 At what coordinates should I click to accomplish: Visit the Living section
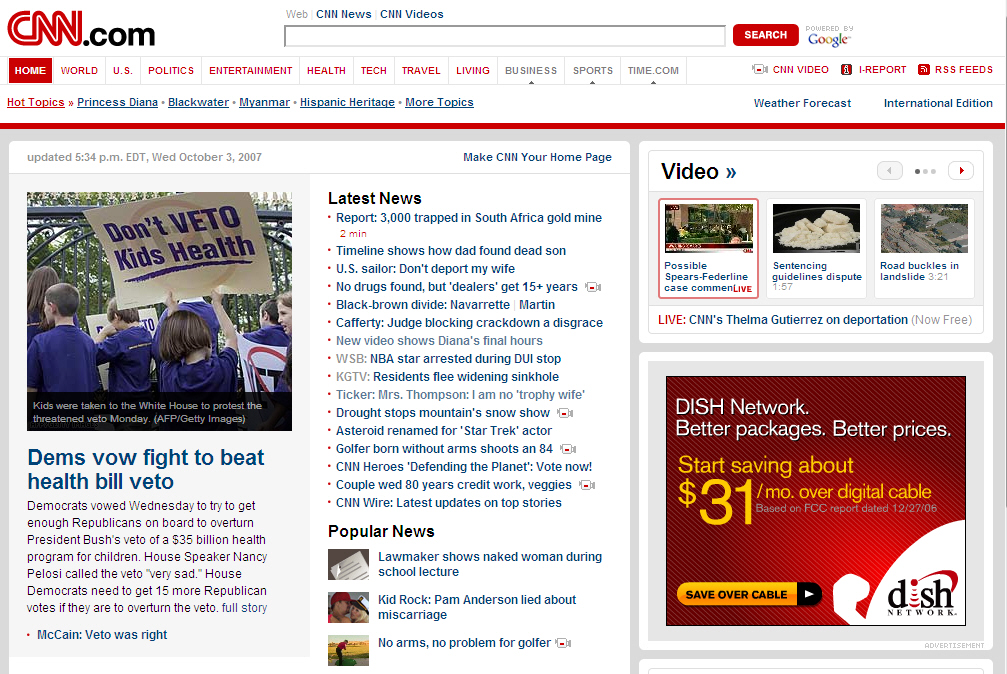(x=473, y=71)
